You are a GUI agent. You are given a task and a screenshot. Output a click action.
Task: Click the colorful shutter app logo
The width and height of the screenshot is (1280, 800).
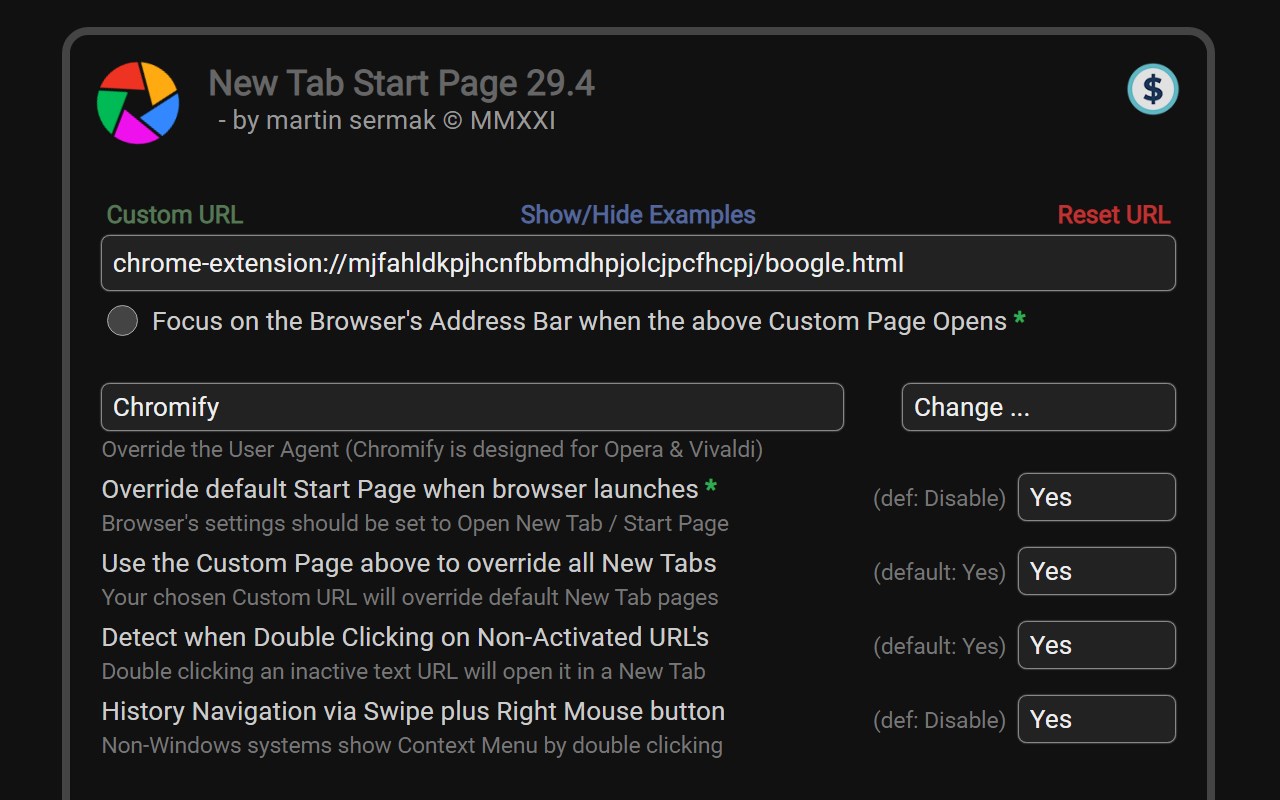pyautogui.click(x=138, y=102)
